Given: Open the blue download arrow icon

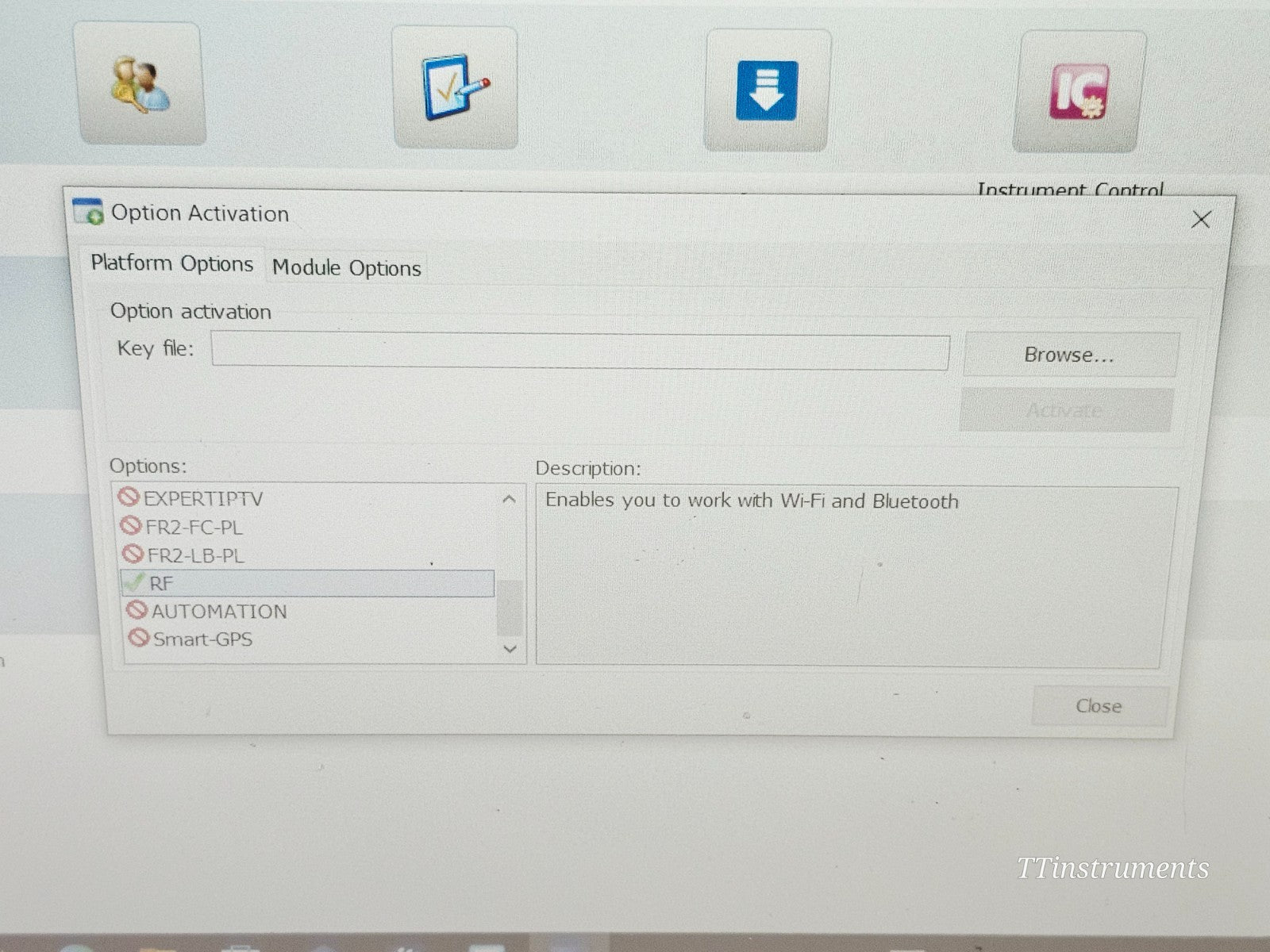Looking at the screenshot, I should tap(767, 90).
